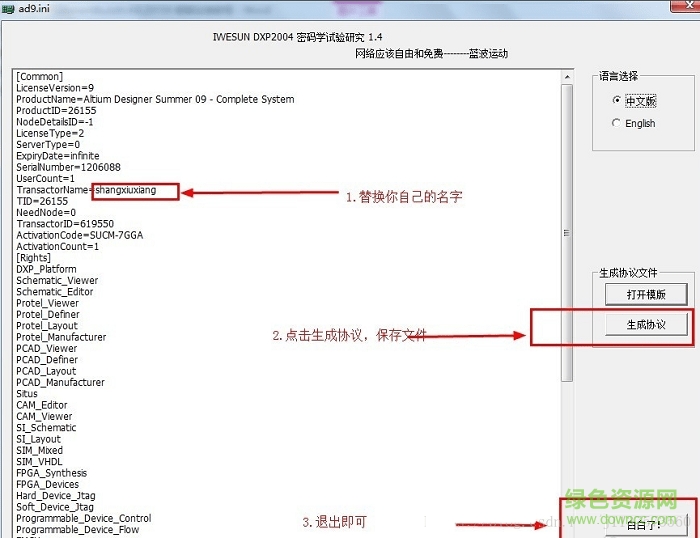The image size is (700, 538).
Task: Click the scrollbar up arrow
Action: (567, 76)
